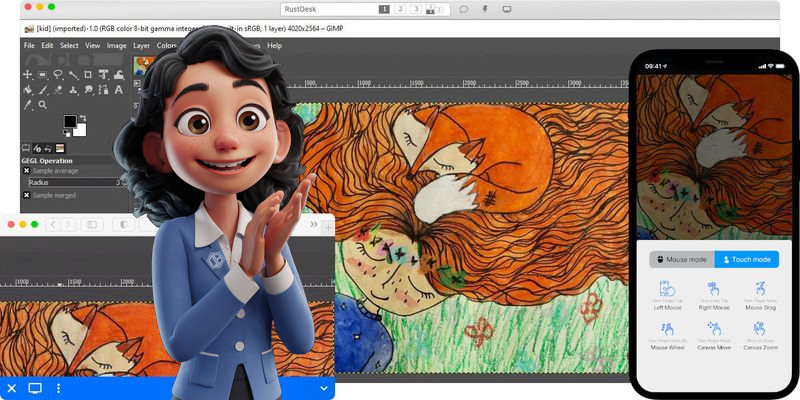Close session with X on blue bar
This screenshot has height=400, width=800.
tap(12, 388)
